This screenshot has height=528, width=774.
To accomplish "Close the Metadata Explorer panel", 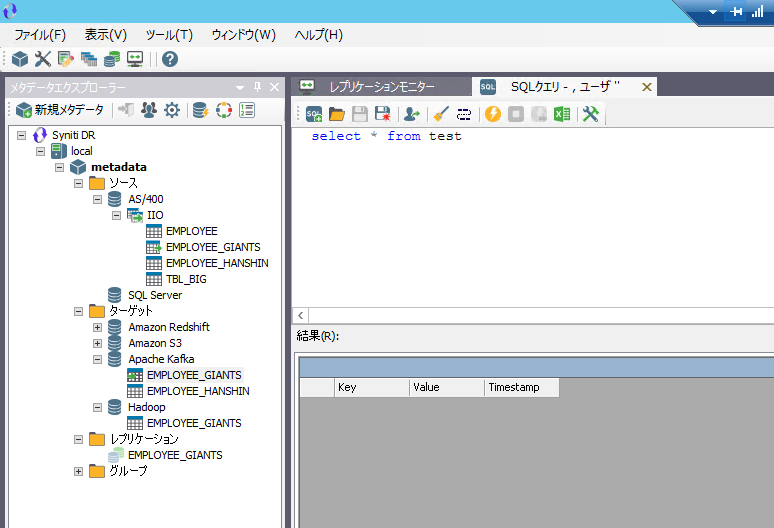I will 274,87.
